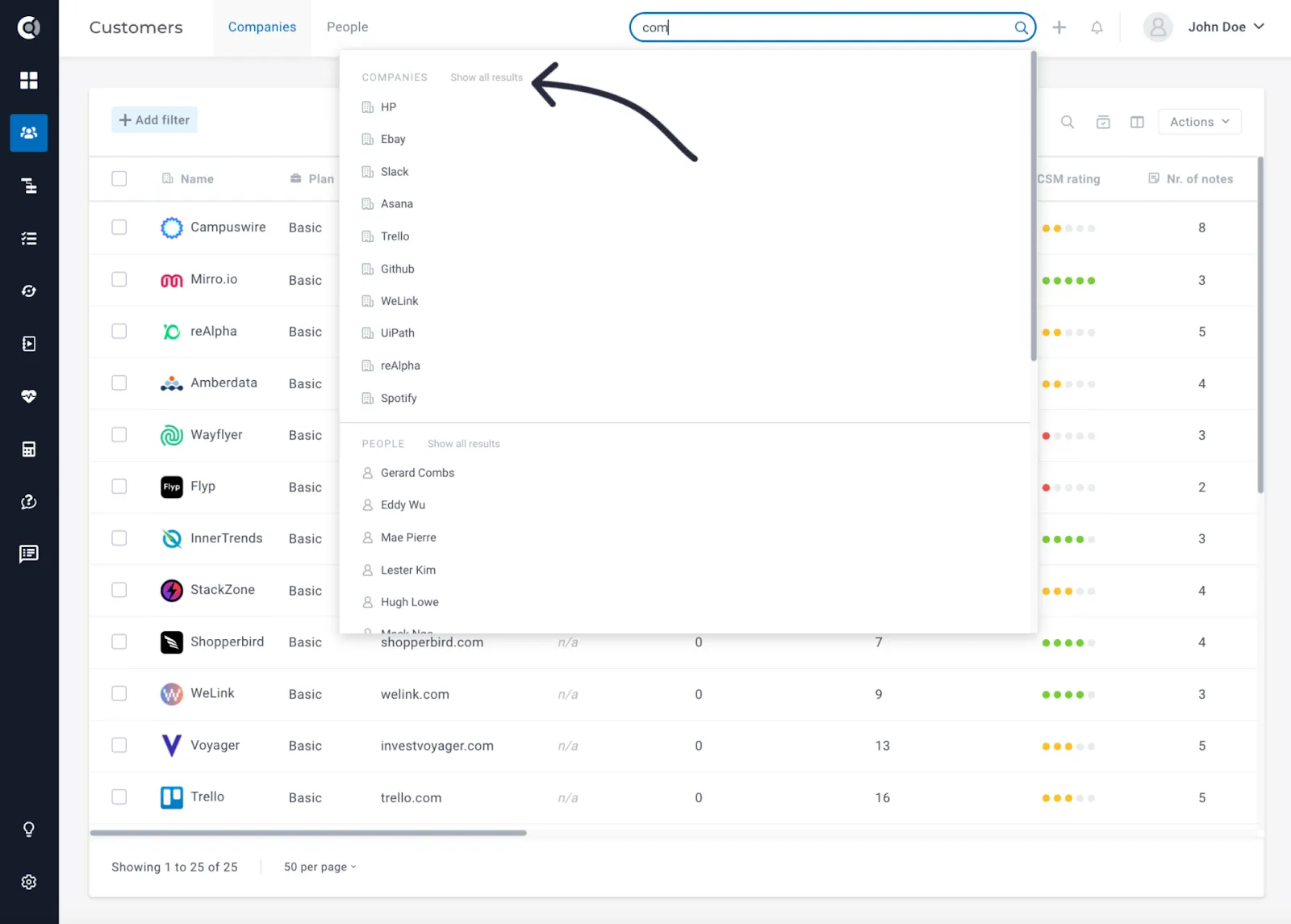Viewport: 1291px width, 924px height.
Task: Switch to the People tab
Action: pos(348,27)
